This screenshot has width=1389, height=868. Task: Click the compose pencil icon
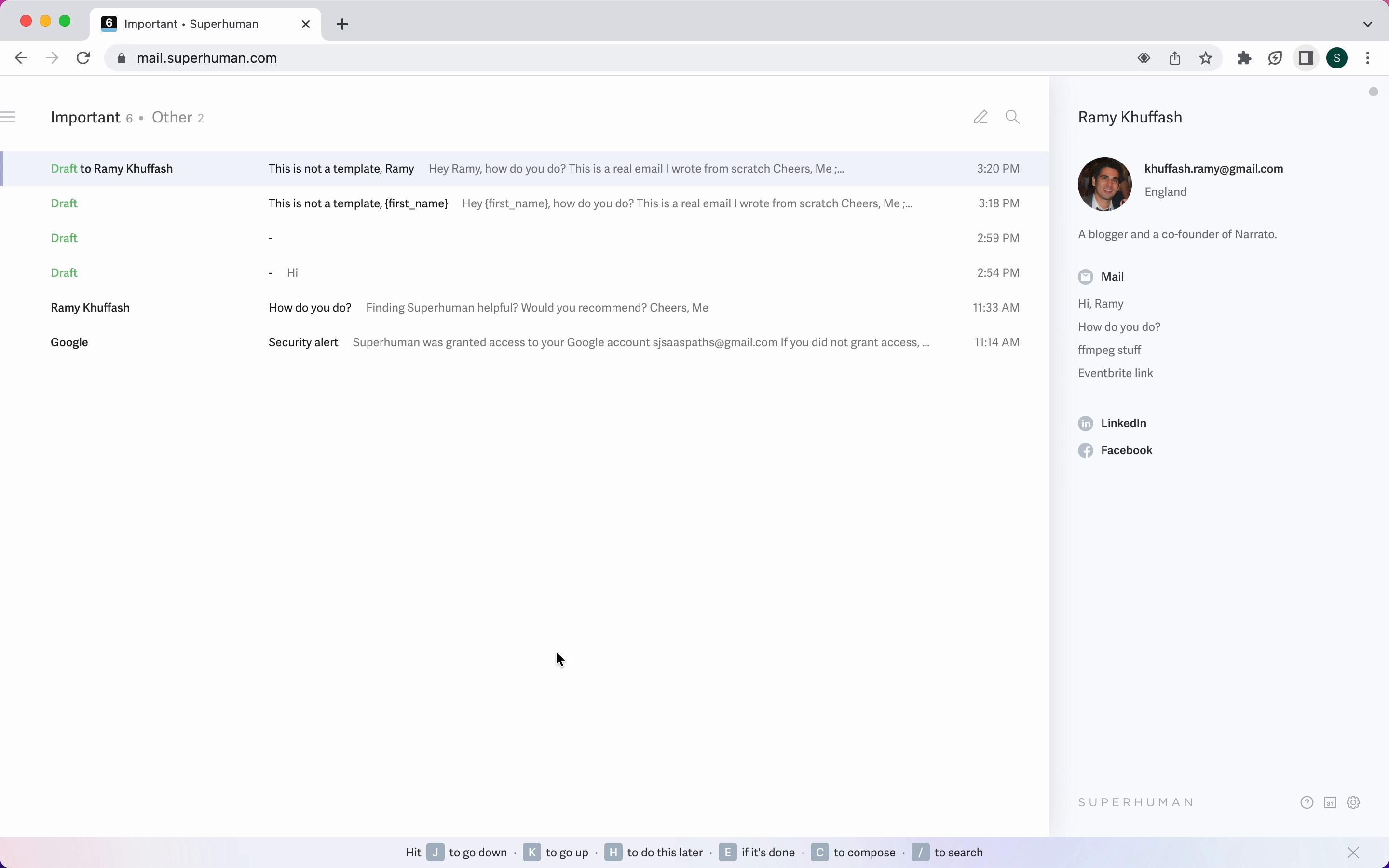click(x=980, y=117)
